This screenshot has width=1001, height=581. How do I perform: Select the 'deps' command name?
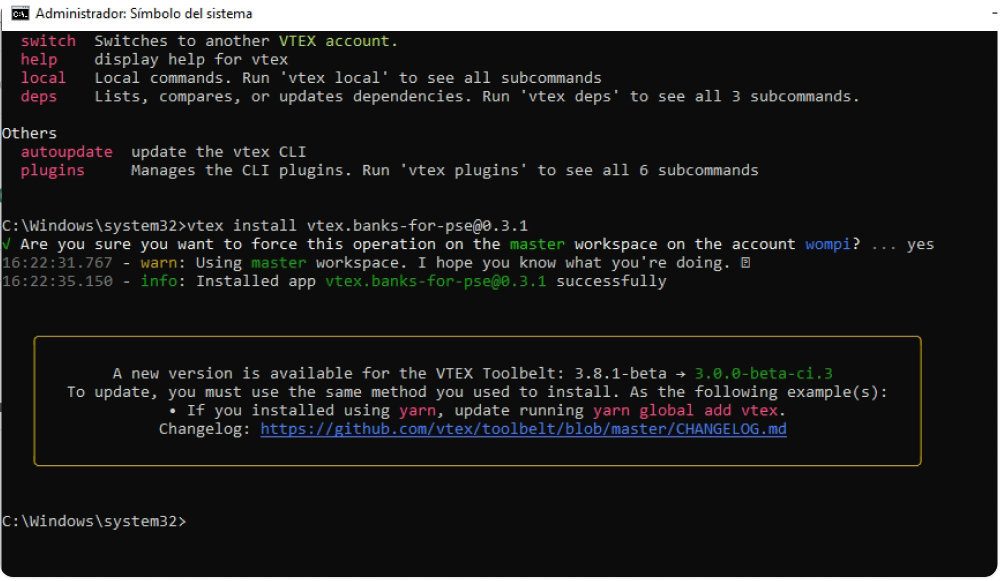tap(38, 97)
